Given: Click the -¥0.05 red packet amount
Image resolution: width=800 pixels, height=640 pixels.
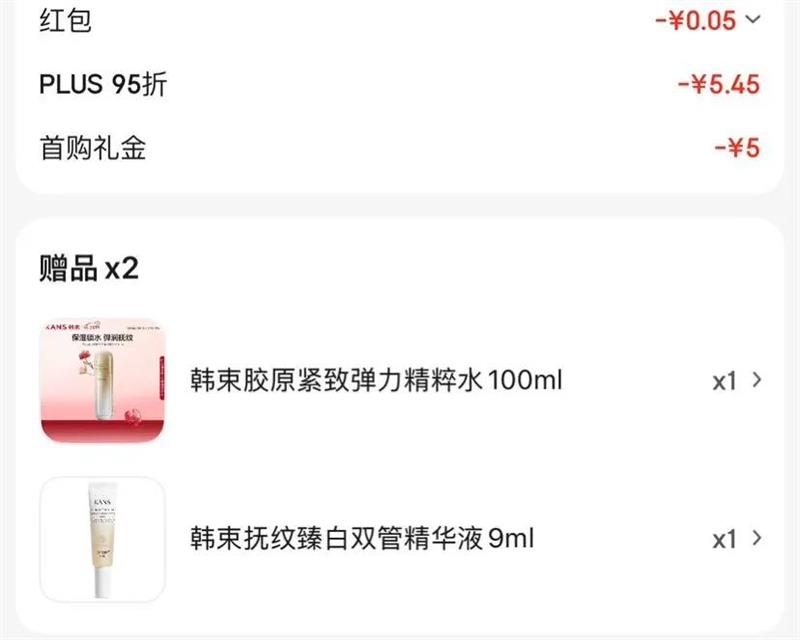Looking at the screenshot, I should pyautogui.click(x=696, y=20).
